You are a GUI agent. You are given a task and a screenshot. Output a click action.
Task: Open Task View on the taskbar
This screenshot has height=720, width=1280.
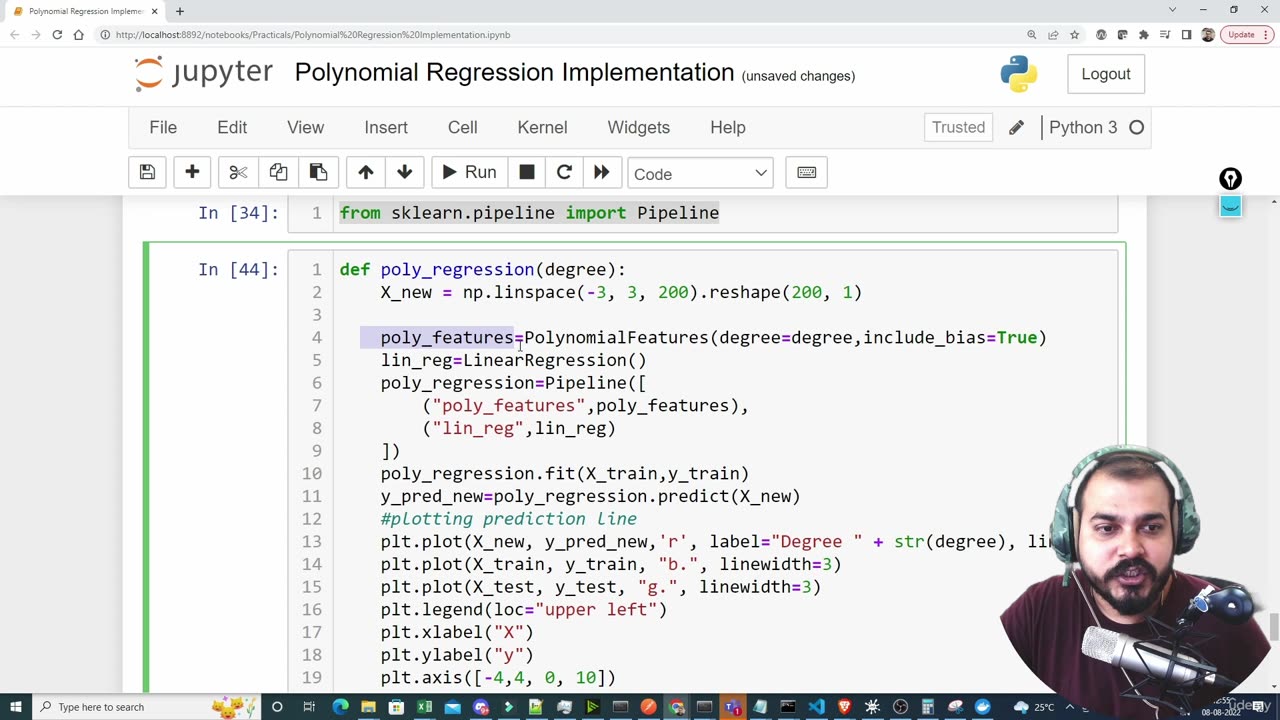310,707
